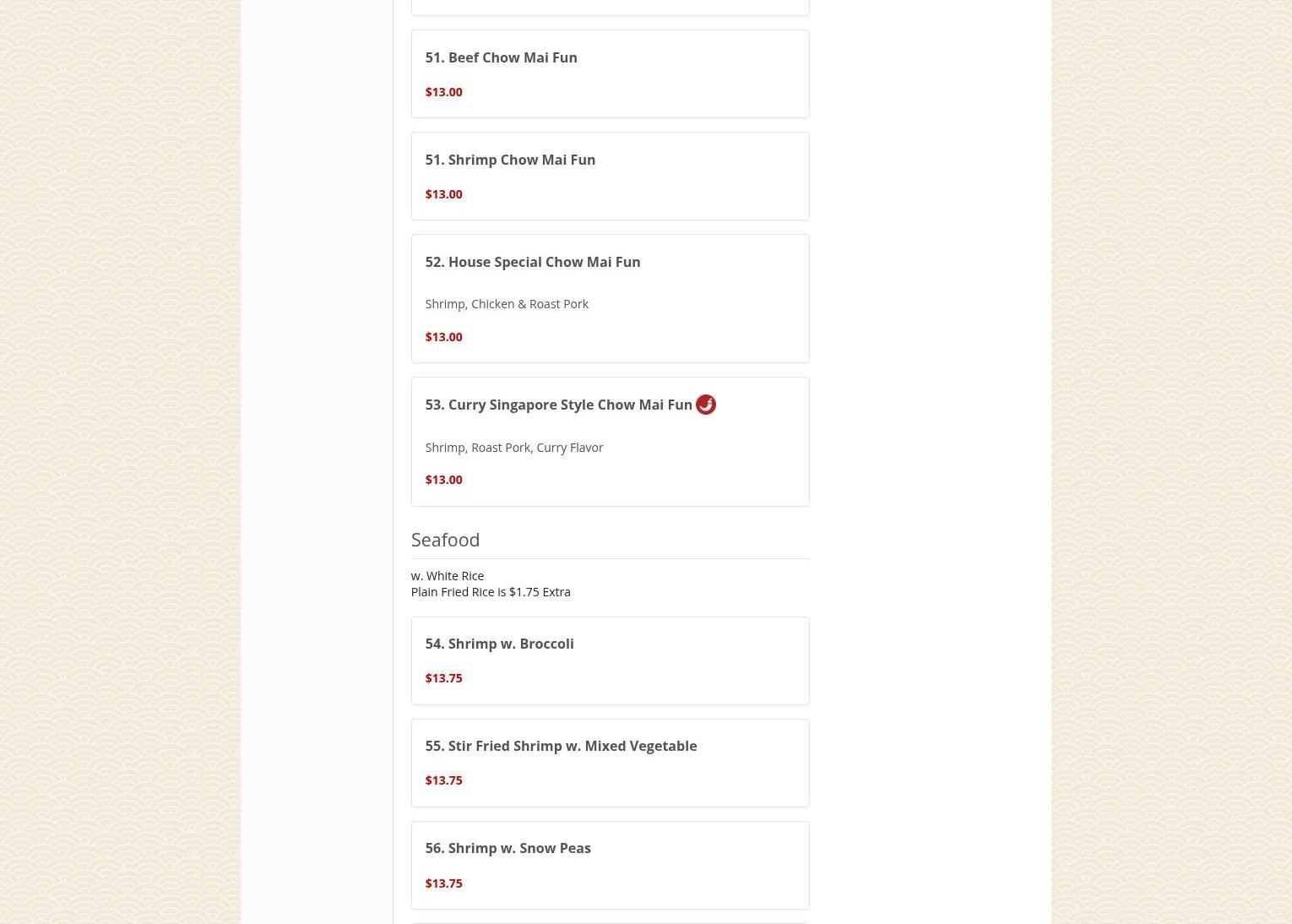Choose 56. Shrimp w. Snow Peas

[610, 865]
